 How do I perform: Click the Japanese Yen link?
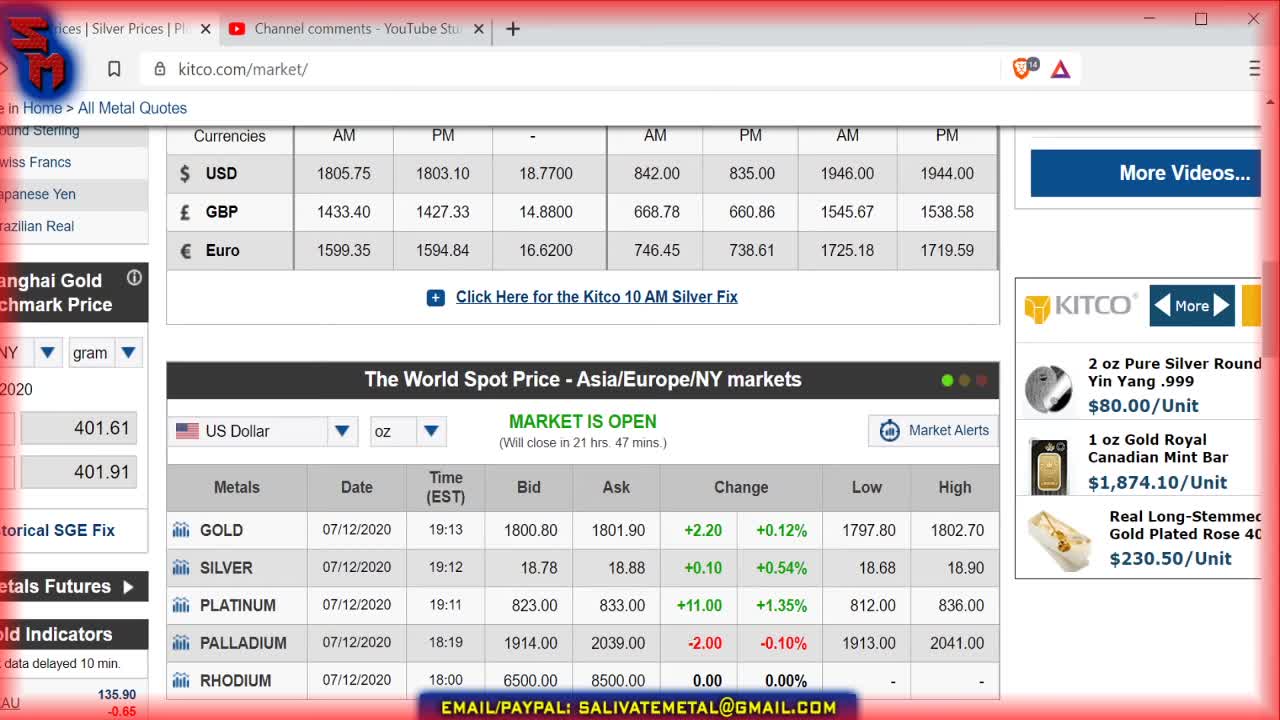click(38, 194)
